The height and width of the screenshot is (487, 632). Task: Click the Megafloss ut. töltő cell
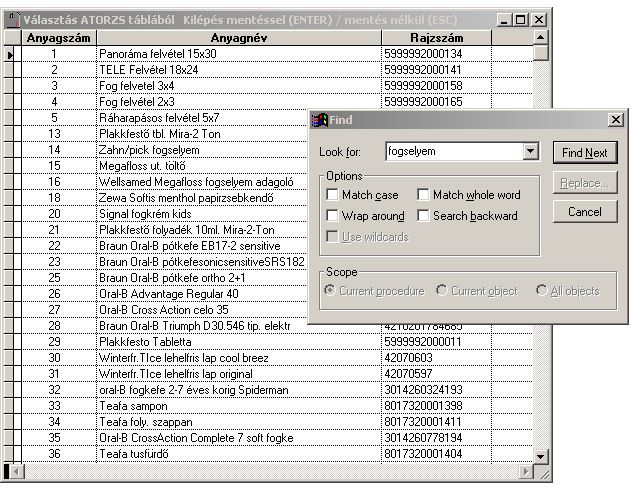pyautogui.click(x=202, y=166)
